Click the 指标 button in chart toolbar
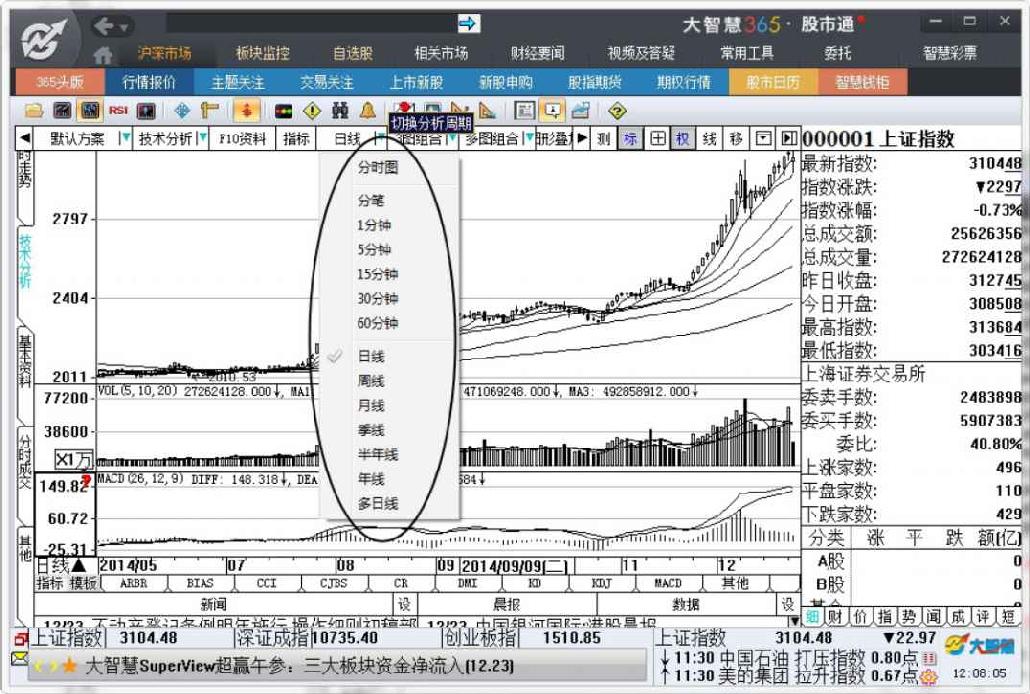The image size is (1030, 694). pyautogui.click(x=296, y=139)
